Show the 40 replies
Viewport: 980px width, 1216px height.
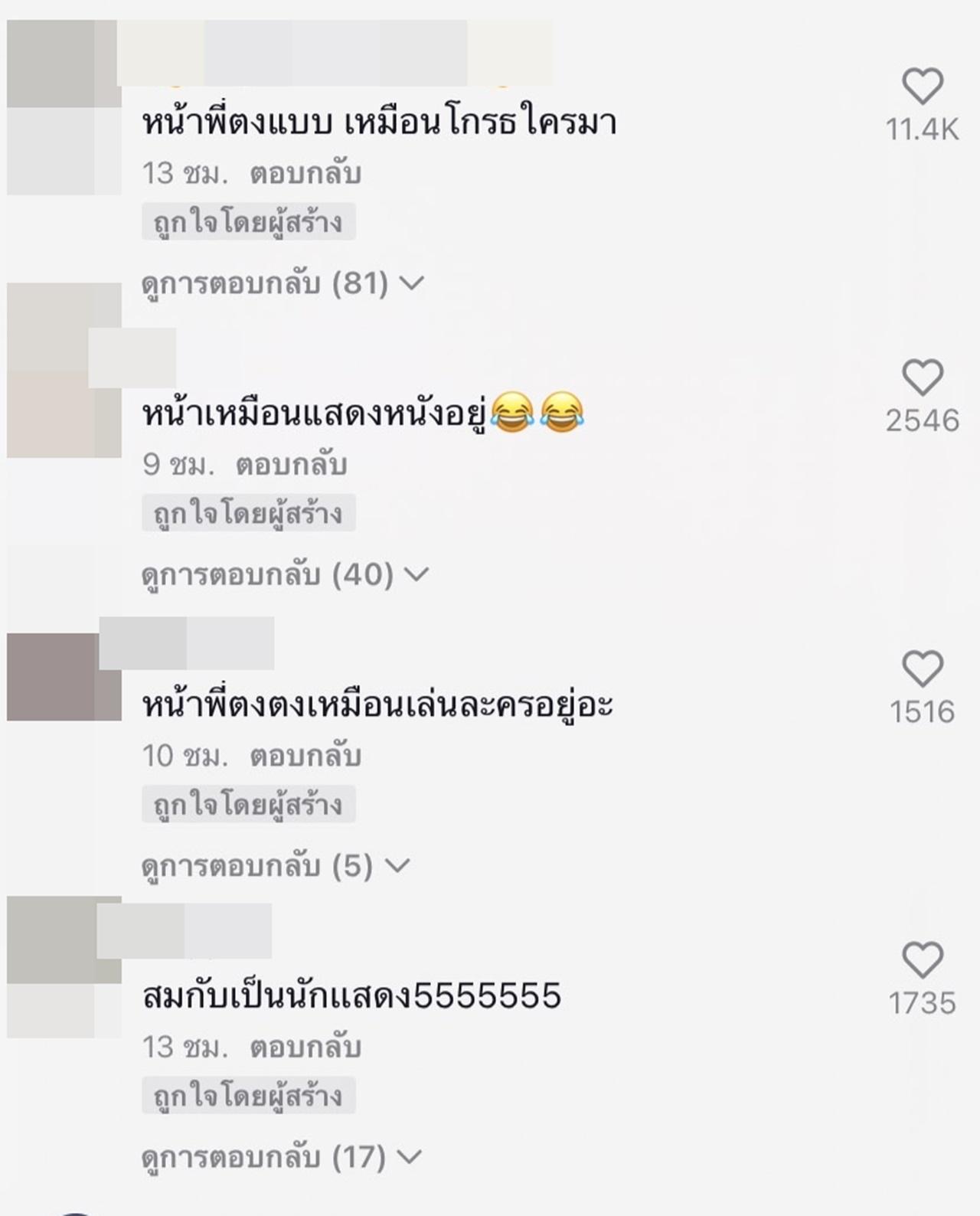coord(285,575)
